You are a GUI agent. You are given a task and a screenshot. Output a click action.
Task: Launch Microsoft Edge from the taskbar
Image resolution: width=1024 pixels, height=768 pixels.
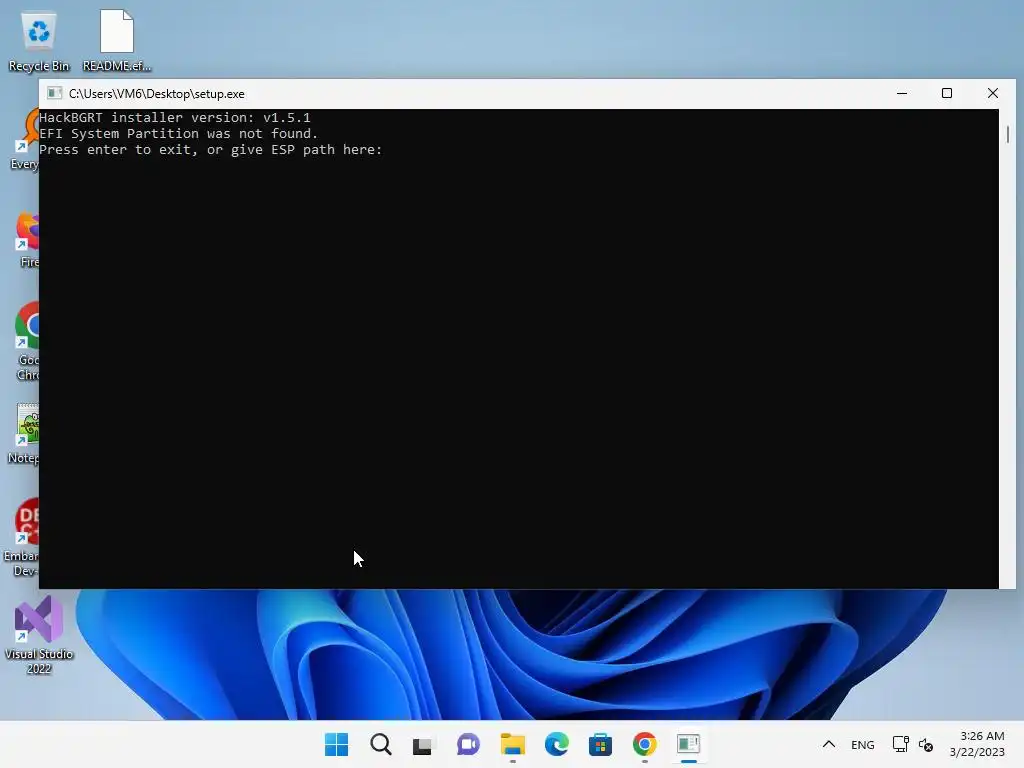point(556,744)
